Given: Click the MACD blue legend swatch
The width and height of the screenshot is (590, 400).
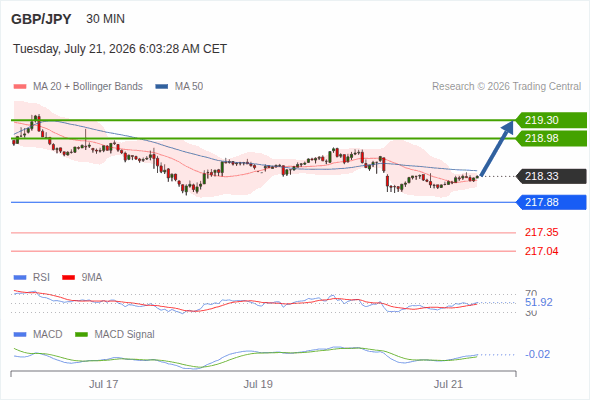Looking at the screenshot, I should pyautogui.click(x=20, y=335).
